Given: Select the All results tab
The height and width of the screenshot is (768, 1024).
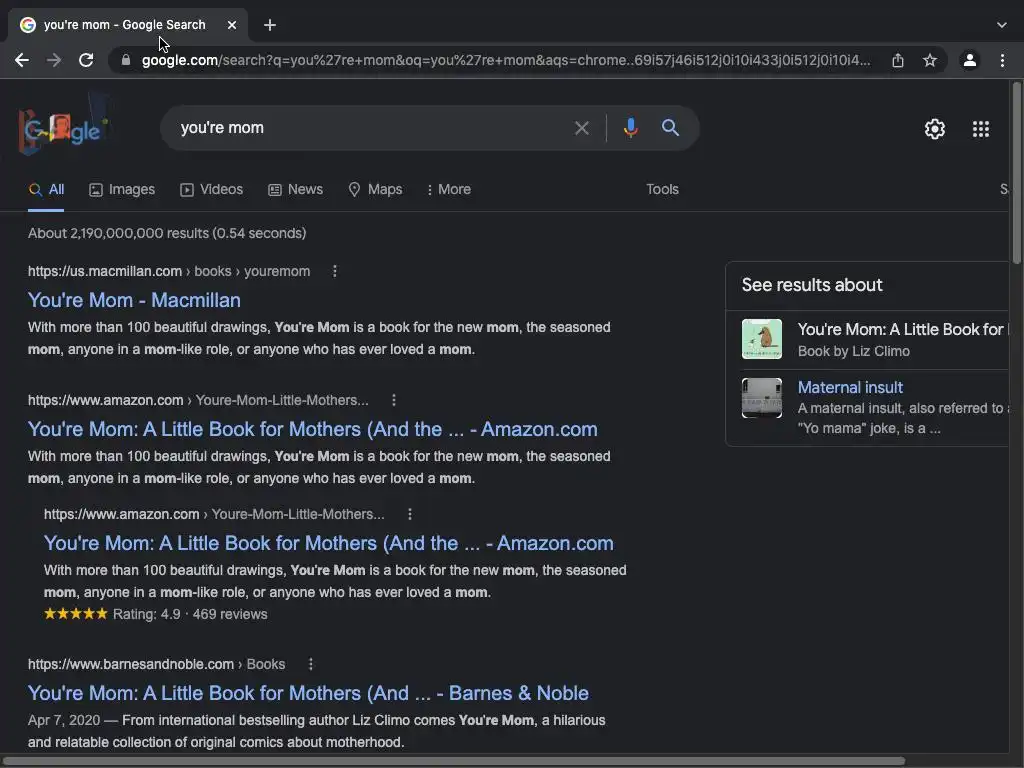Looking at the screenshot, I should tap(46, 189).
